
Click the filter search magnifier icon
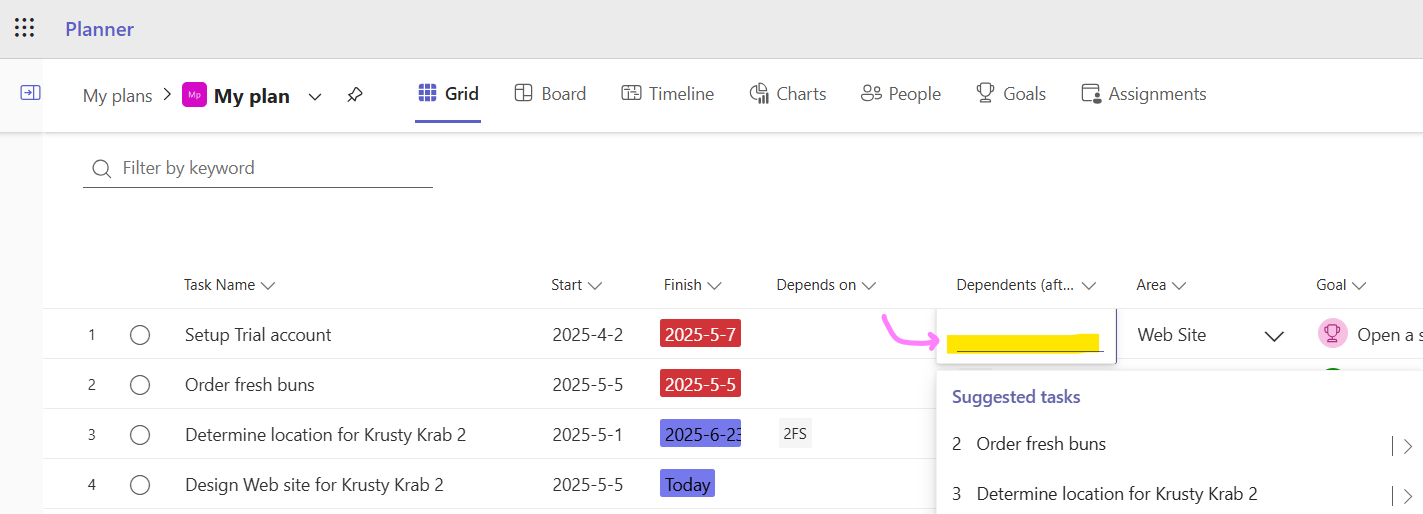click(101, 168)
